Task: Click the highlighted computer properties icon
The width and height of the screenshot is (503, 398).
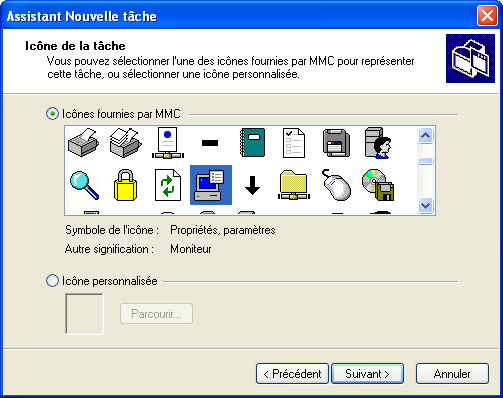Action: pos(211,185)
